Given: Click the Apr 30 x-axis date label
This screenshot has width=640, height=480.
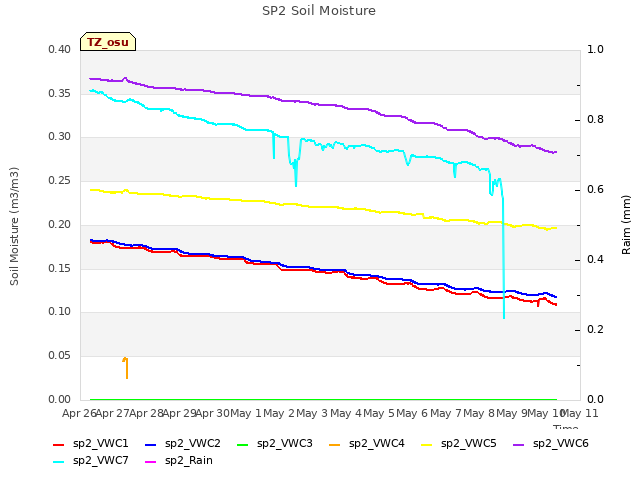Looking at the screenshot, I should (x=212, y=413).
